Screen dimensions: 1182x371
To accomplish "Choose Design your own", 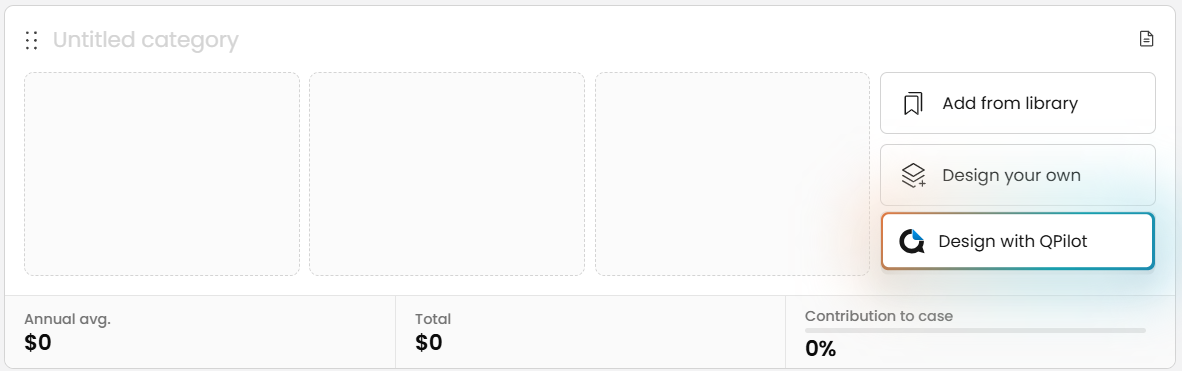I will [x=1018, y=175].
